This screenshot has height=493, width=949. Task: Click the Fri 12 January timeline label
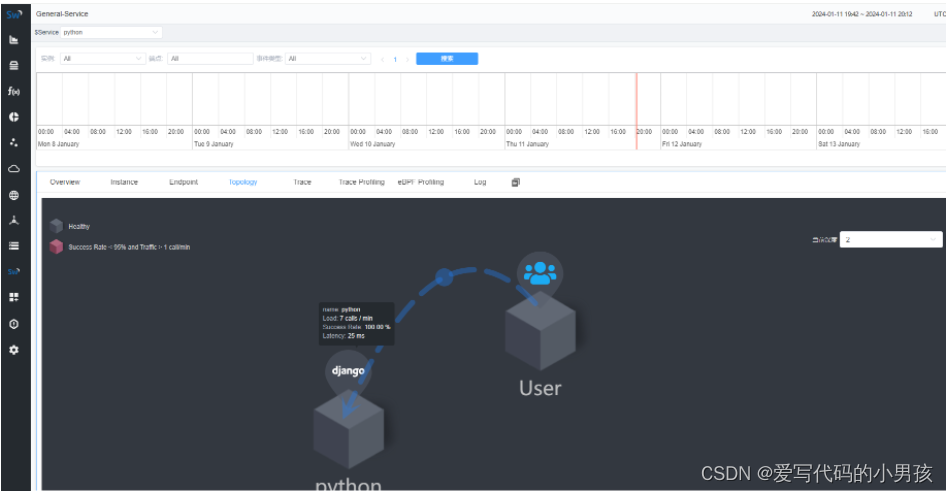coord(682,144)
